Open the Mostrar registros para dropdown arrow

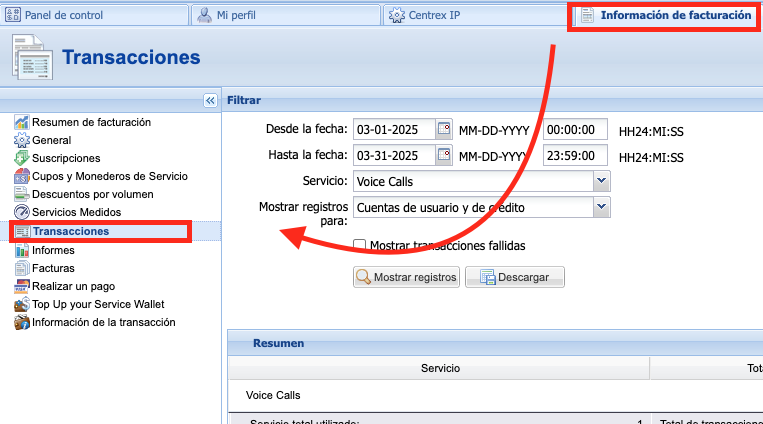pos(601,207)
